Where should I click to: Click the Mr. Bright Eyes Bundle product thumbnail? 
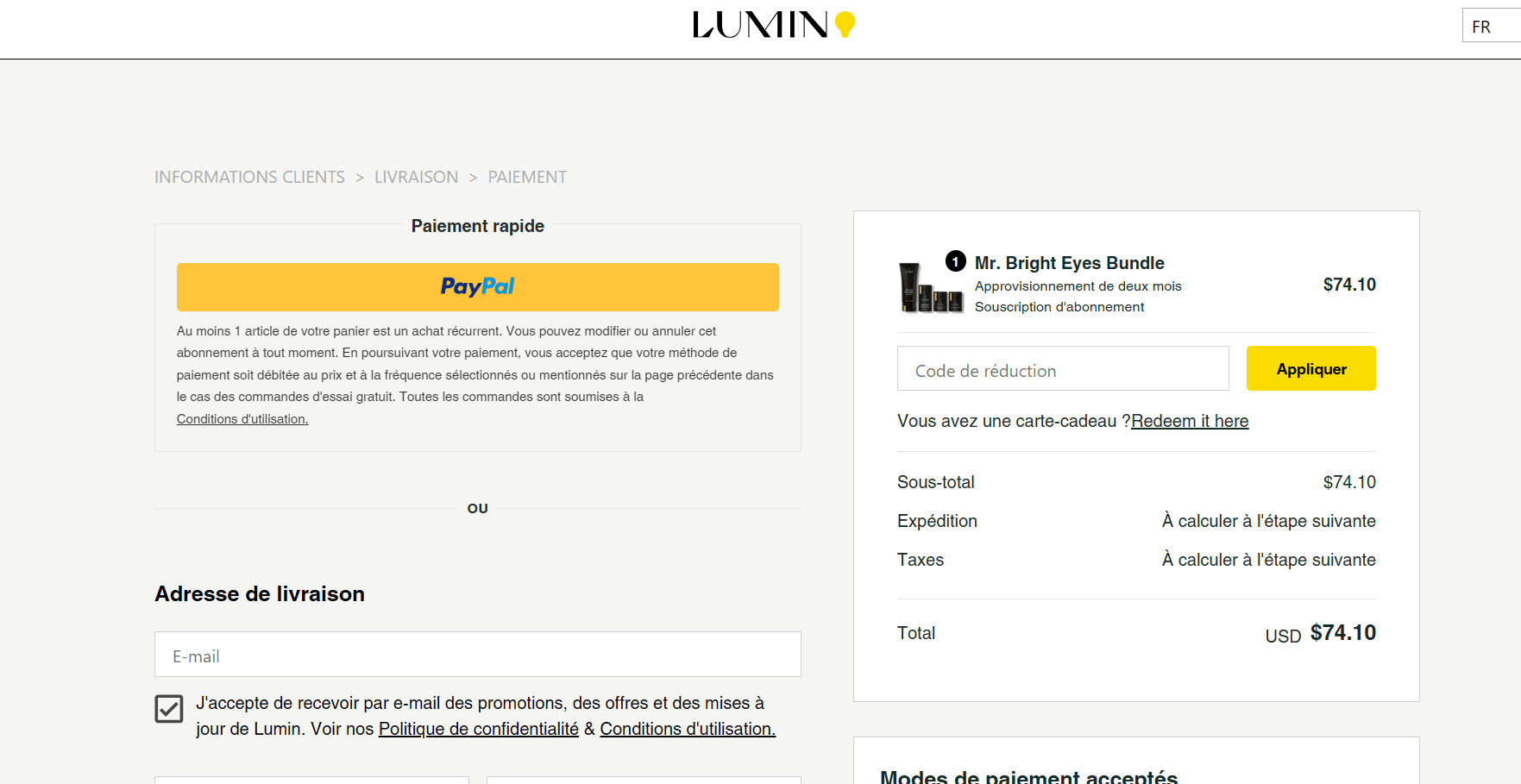point(931,288)
